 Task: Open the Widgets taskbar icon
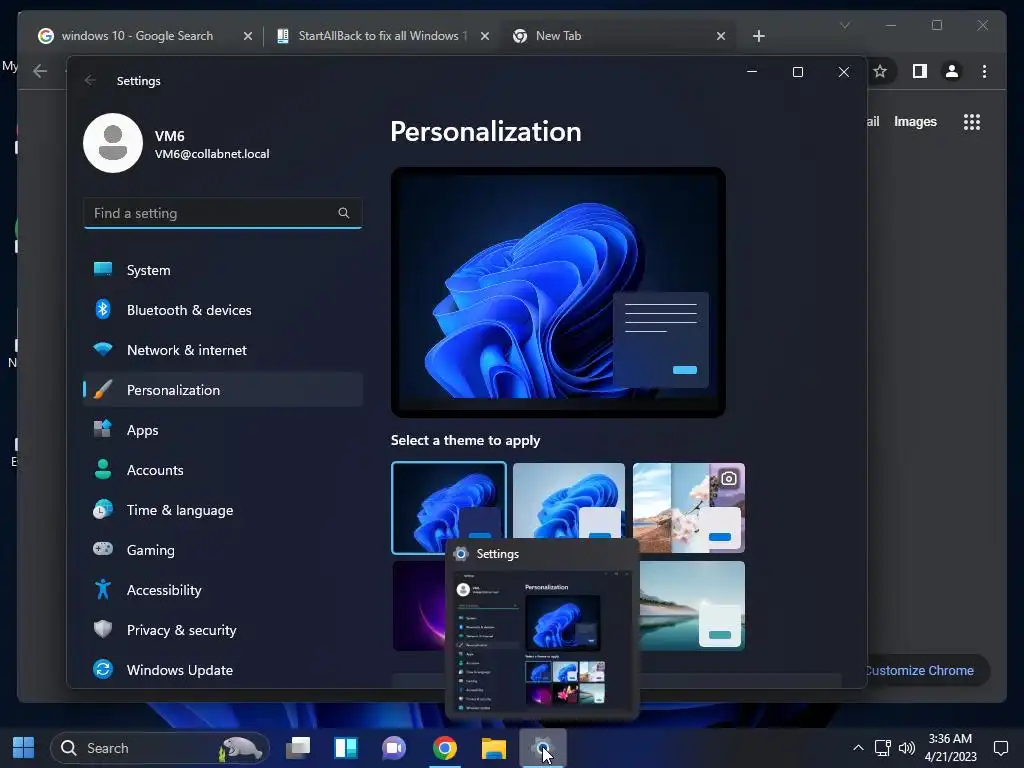[x=345, y=748]
